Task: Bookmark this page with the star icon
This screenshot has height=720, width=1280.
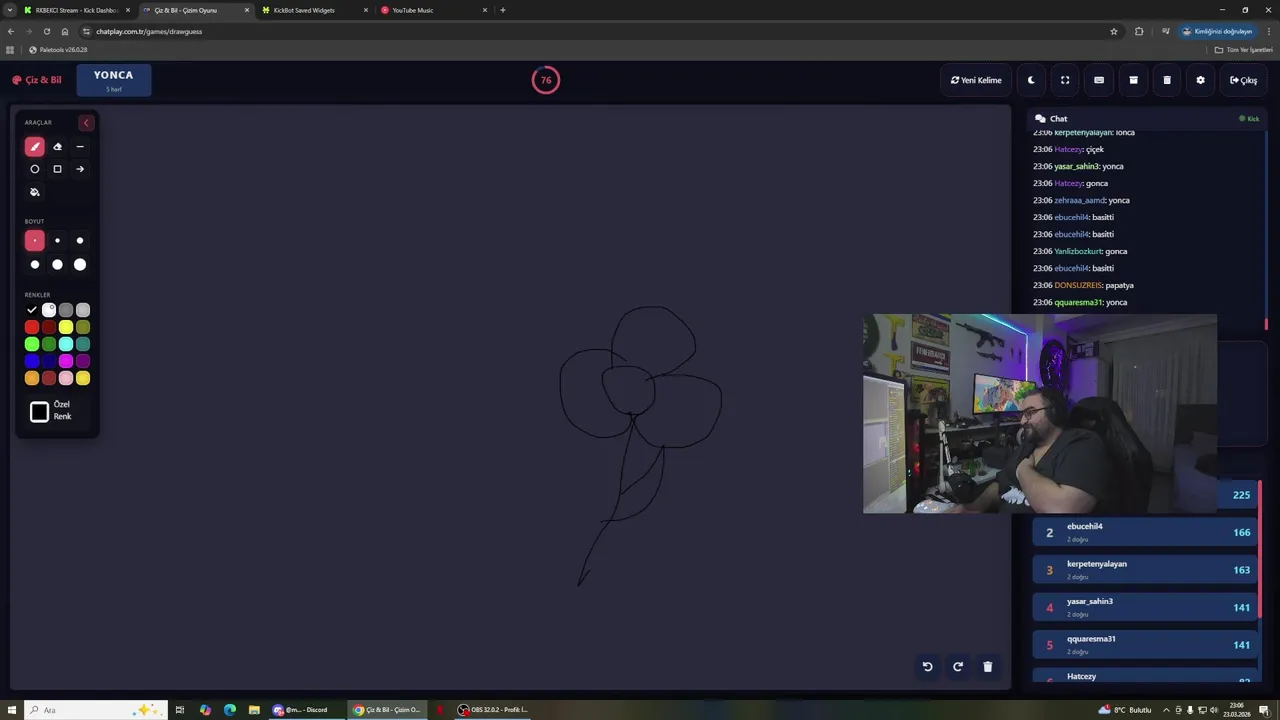Action: coord(1114,31)
